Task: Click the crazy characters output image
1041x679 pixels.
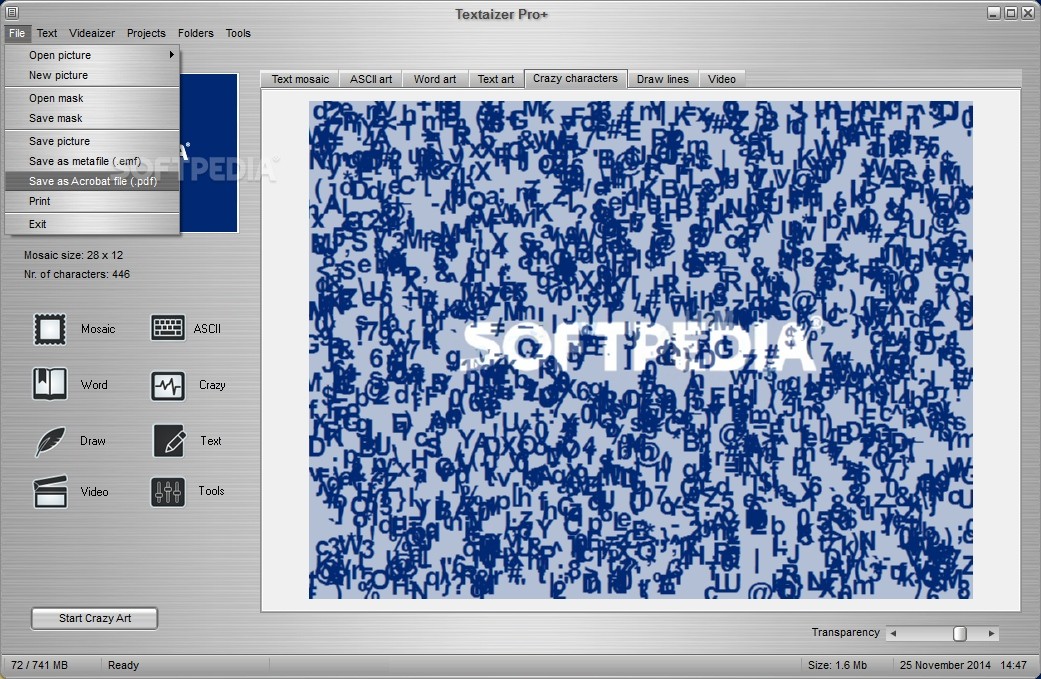Action: [x=641, y=350]
